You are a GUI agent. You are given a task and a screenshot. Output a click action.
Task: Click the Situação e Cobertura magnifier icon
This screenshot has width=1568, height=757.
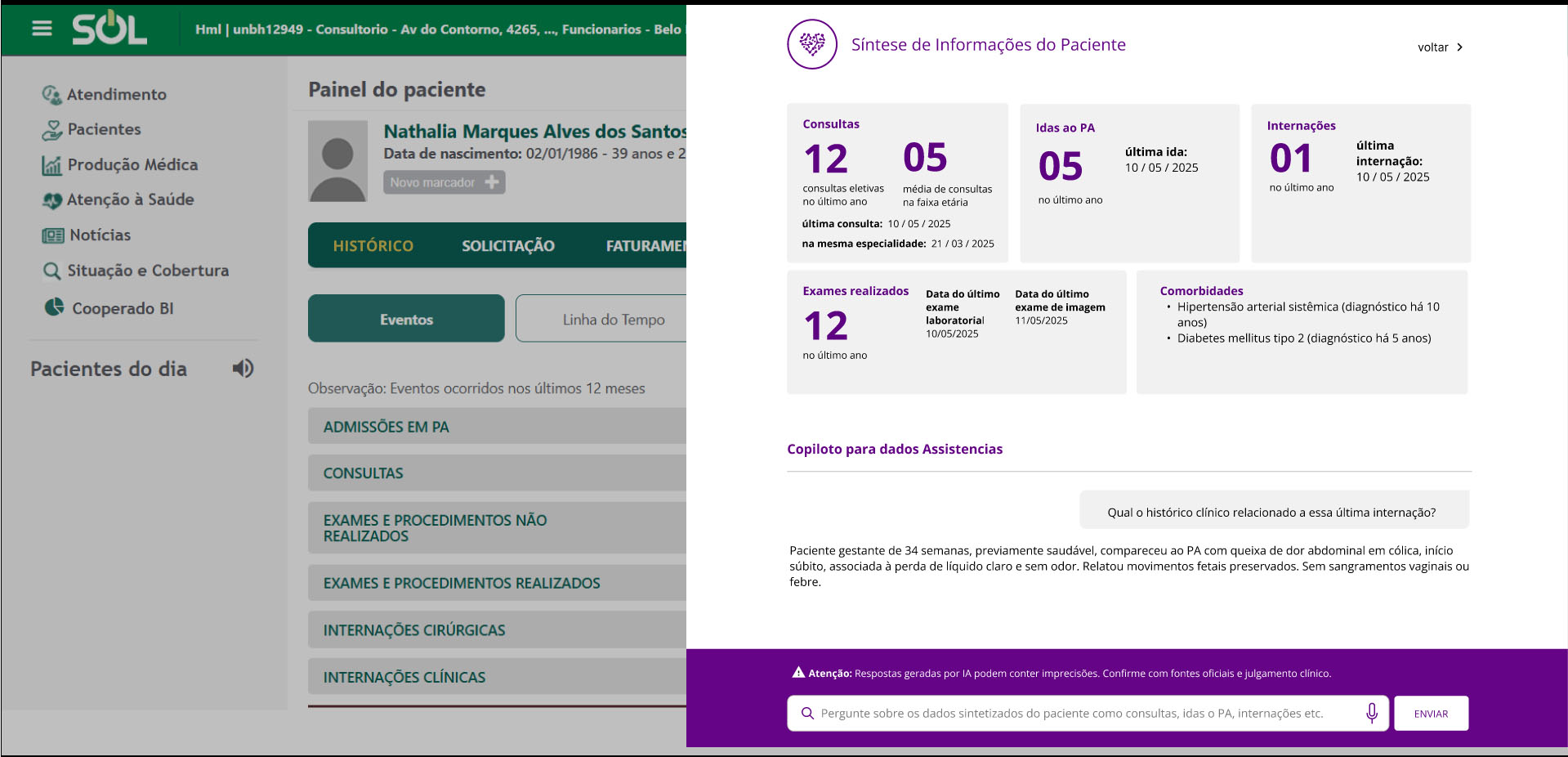(51, 271)
